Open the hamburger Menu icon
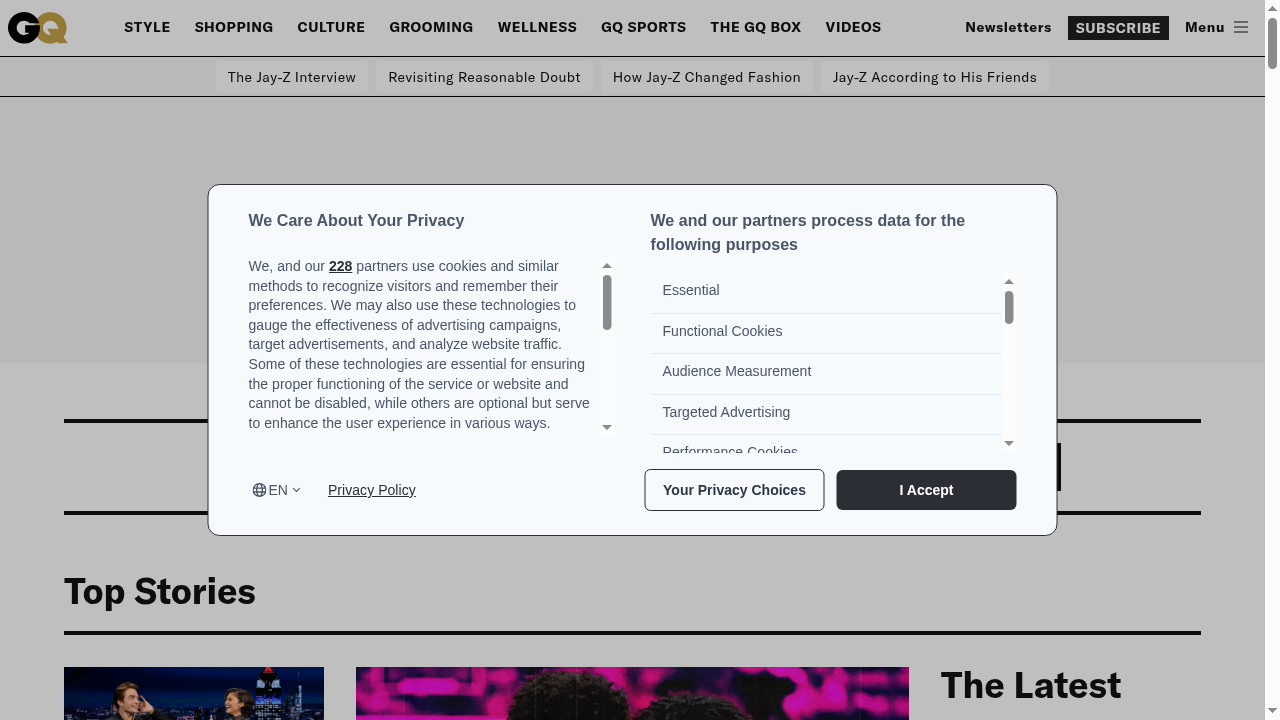This screenshot has height=720, width=1280. [x=1240, y=28]
